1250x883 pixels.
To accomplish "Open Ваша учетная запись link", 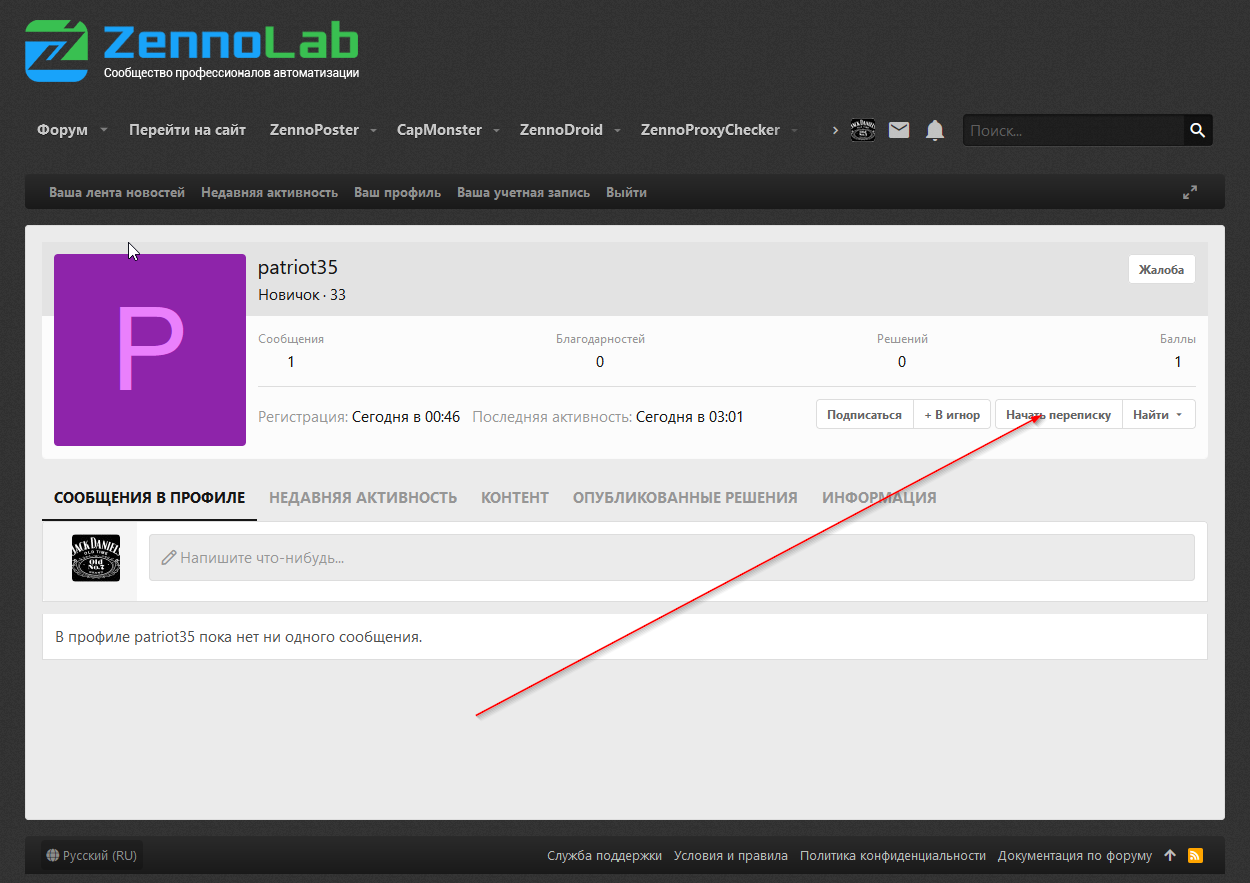I will pos(523,192).
